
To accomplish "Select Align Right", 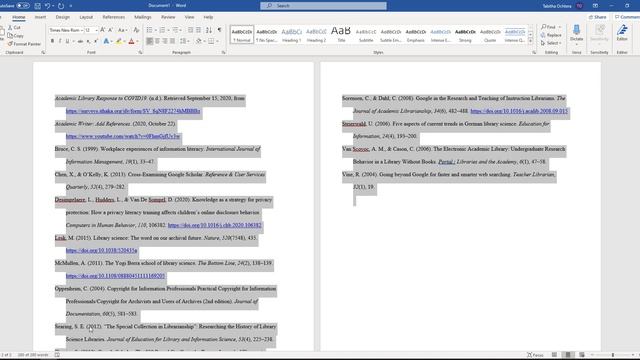I will click(x=165, y=41).
